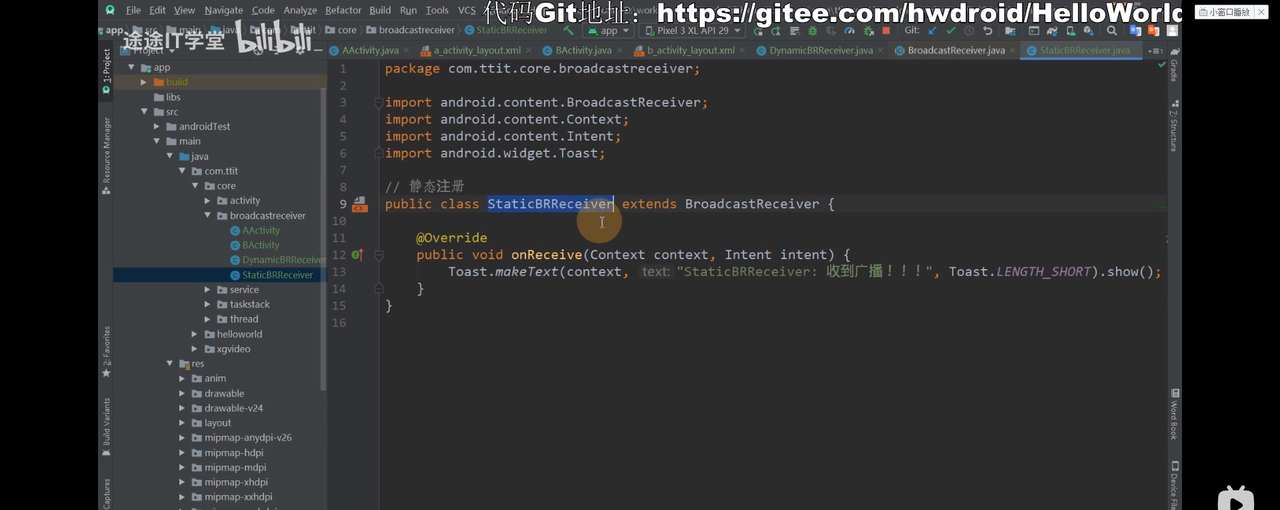Click the gutter icon on line 9
Image resolution: width=1280 pixels, height=510 pixels.
pyautogui.click(x=359, y=204)
